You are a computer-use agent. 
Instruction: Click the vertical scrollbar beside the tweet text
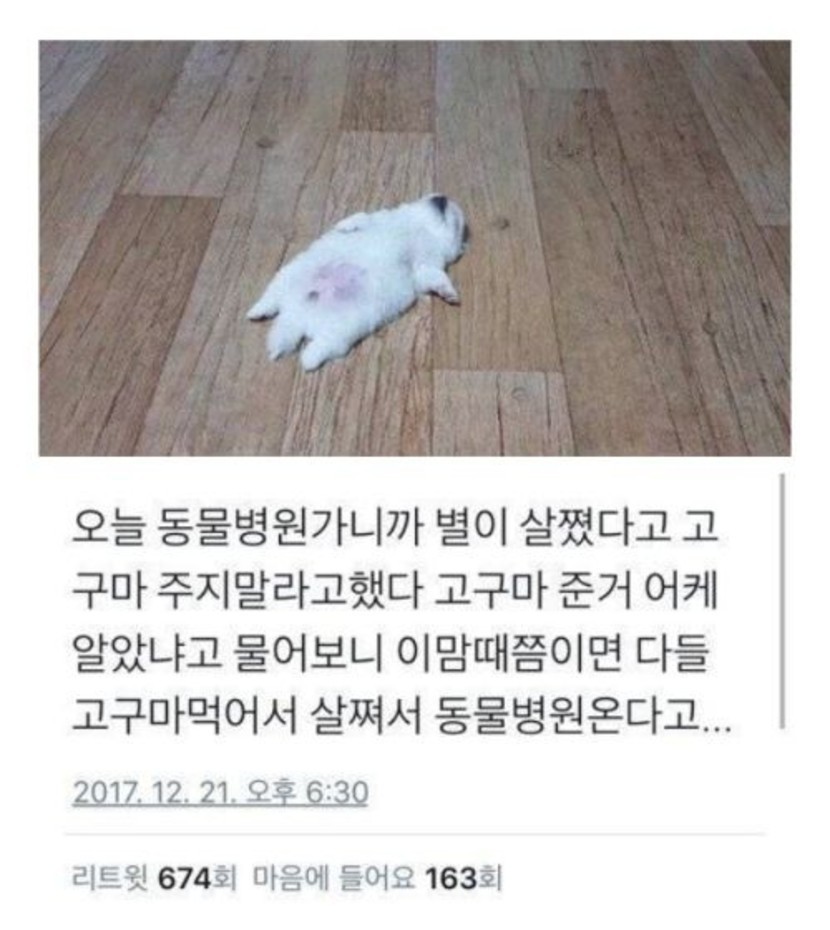tap(783, 600)
